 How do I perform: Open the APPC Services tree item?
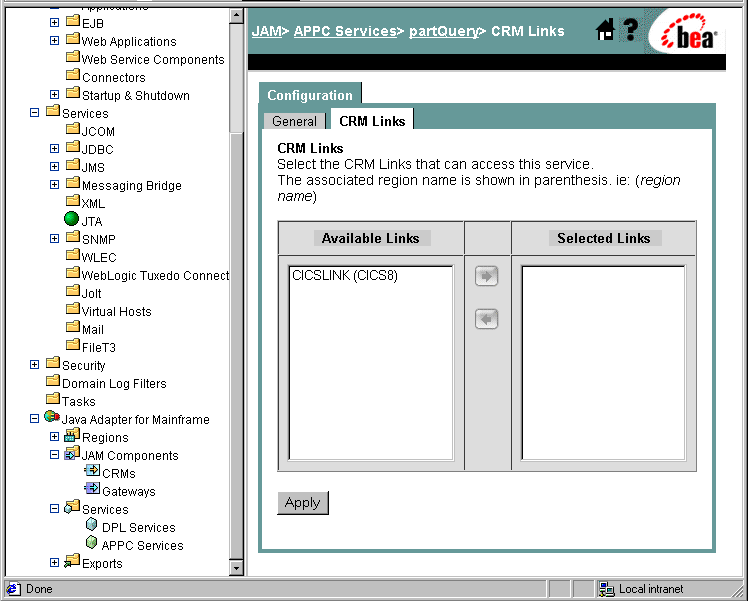pyautogui.click(x=142, y=545)
